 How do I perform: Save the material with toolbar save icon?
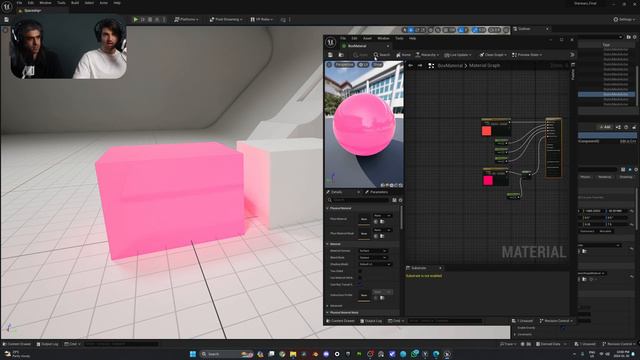click(x=330, y=55)
